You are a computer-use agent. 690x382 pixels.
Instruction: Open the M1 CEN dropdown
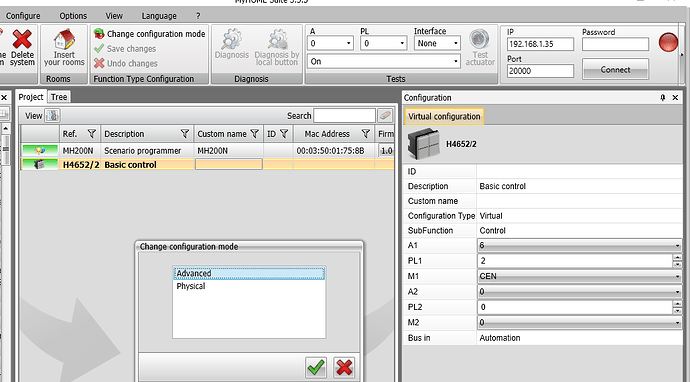[x=677, y=276]
